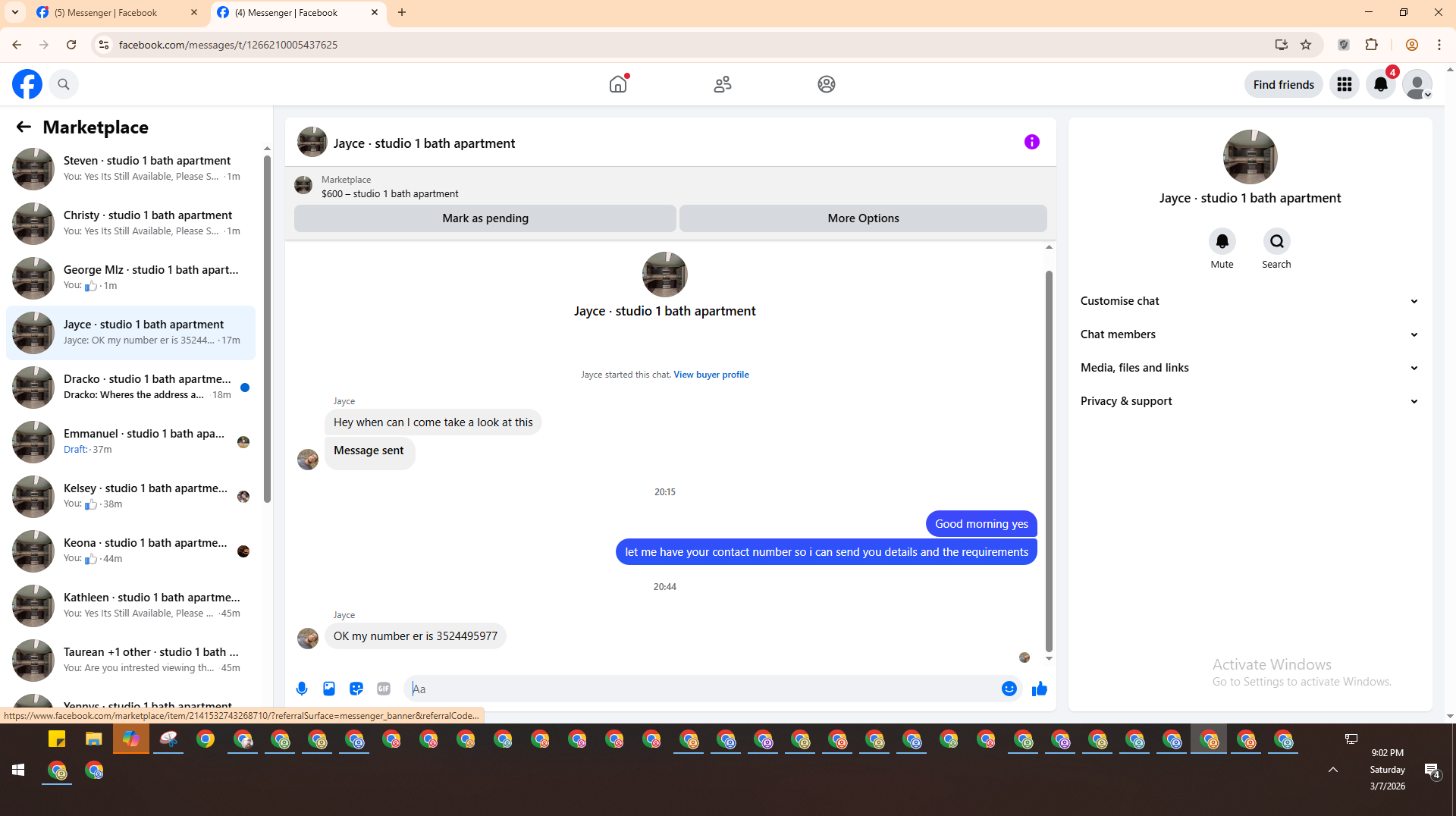1456x816 pixels.
Task: Choose a GIF for the message
Action: tap(384, 689)
